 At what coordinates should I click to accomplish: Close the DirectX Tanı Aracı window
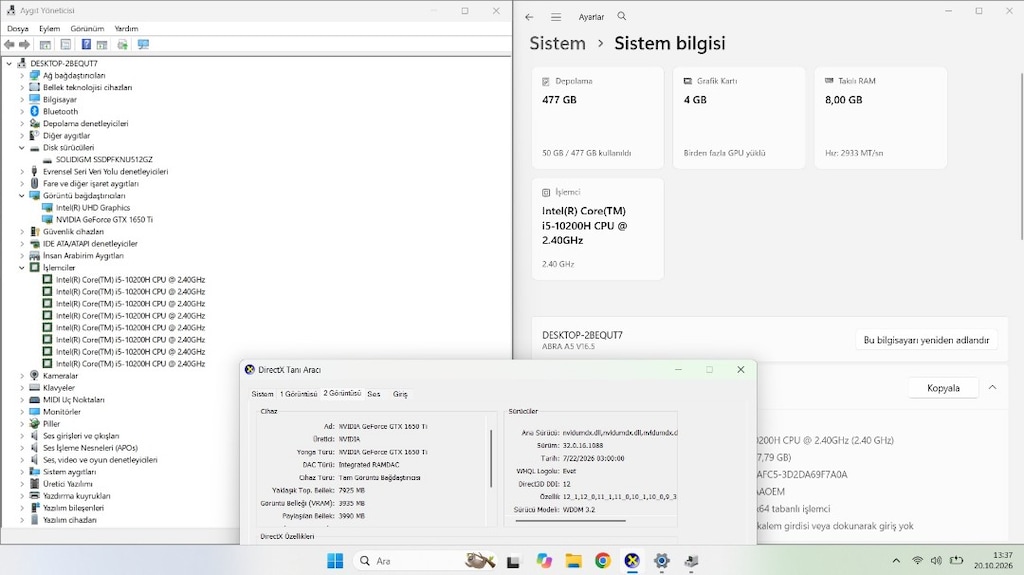[x=741, y=370]
